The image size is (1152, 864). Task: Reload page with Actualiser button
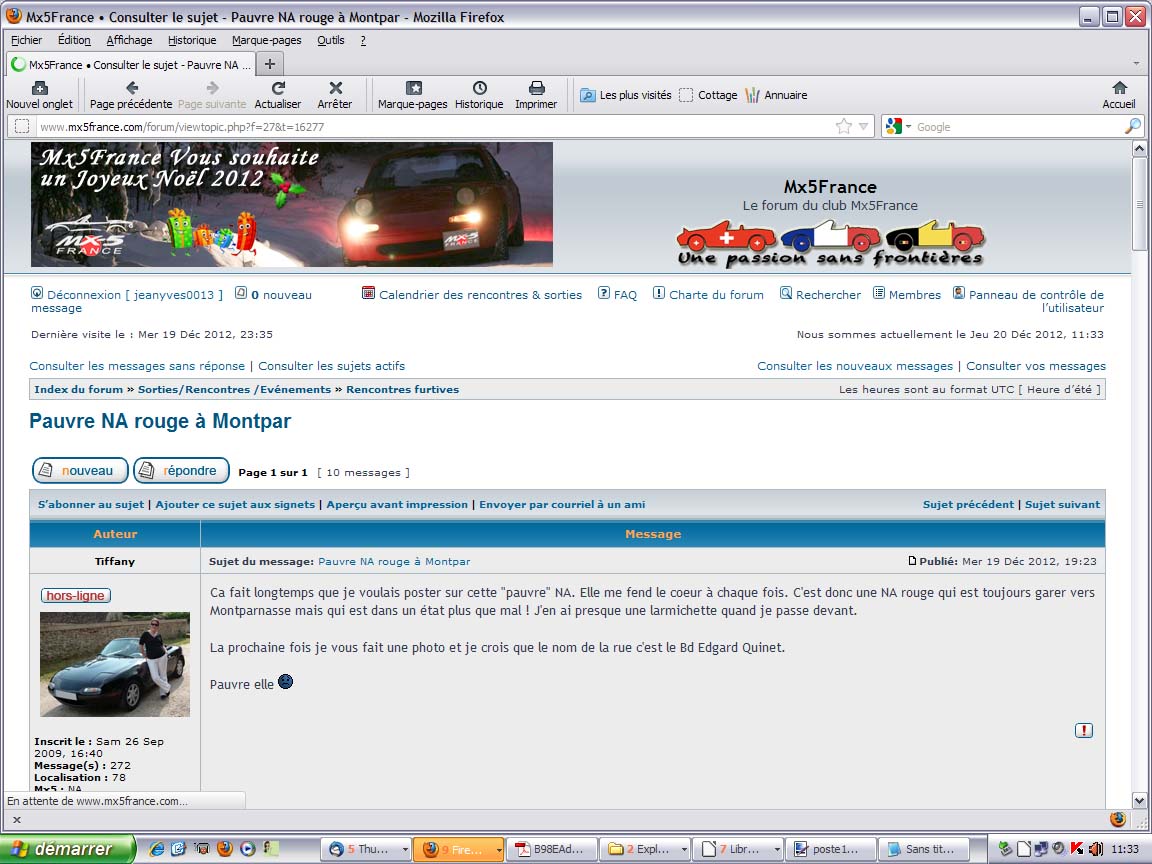[277, 96]
